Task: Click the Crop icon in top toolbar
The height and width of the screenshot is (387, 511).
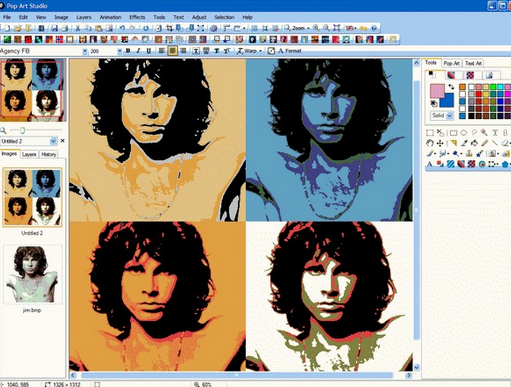Action: (169, 28)
